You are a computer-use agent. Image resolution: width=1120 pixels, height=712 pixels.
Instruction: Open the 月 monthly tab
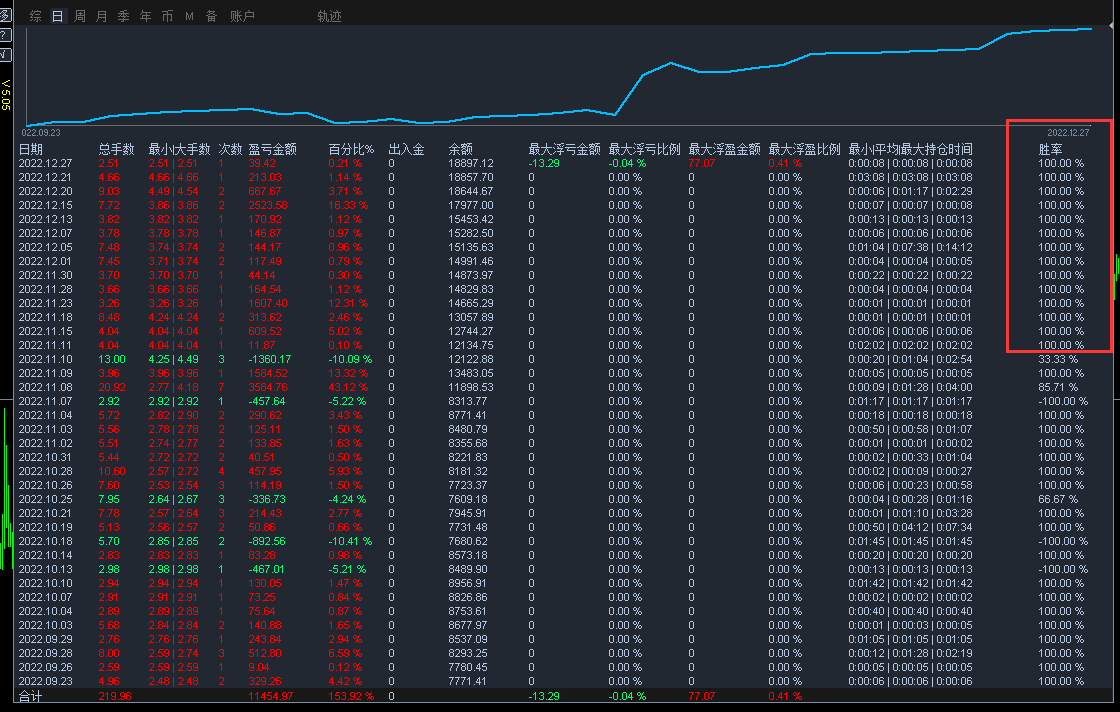click(102, 16)
